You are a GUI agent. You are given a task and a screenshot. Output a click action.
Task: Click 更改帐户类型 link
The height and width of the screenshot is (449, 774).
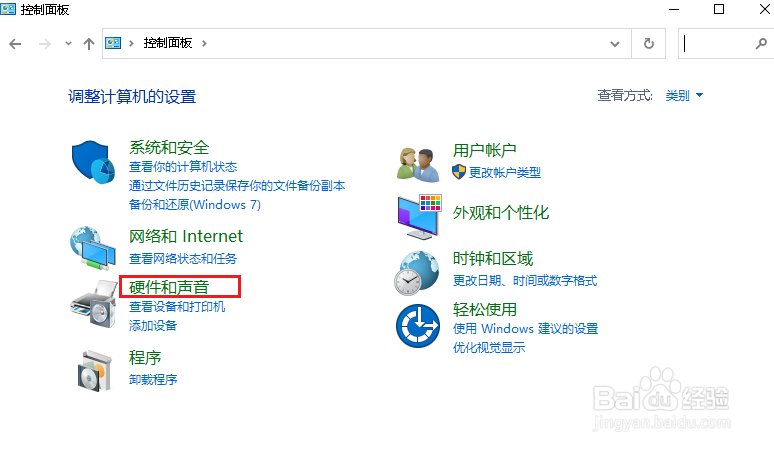(x=504, y=172)
